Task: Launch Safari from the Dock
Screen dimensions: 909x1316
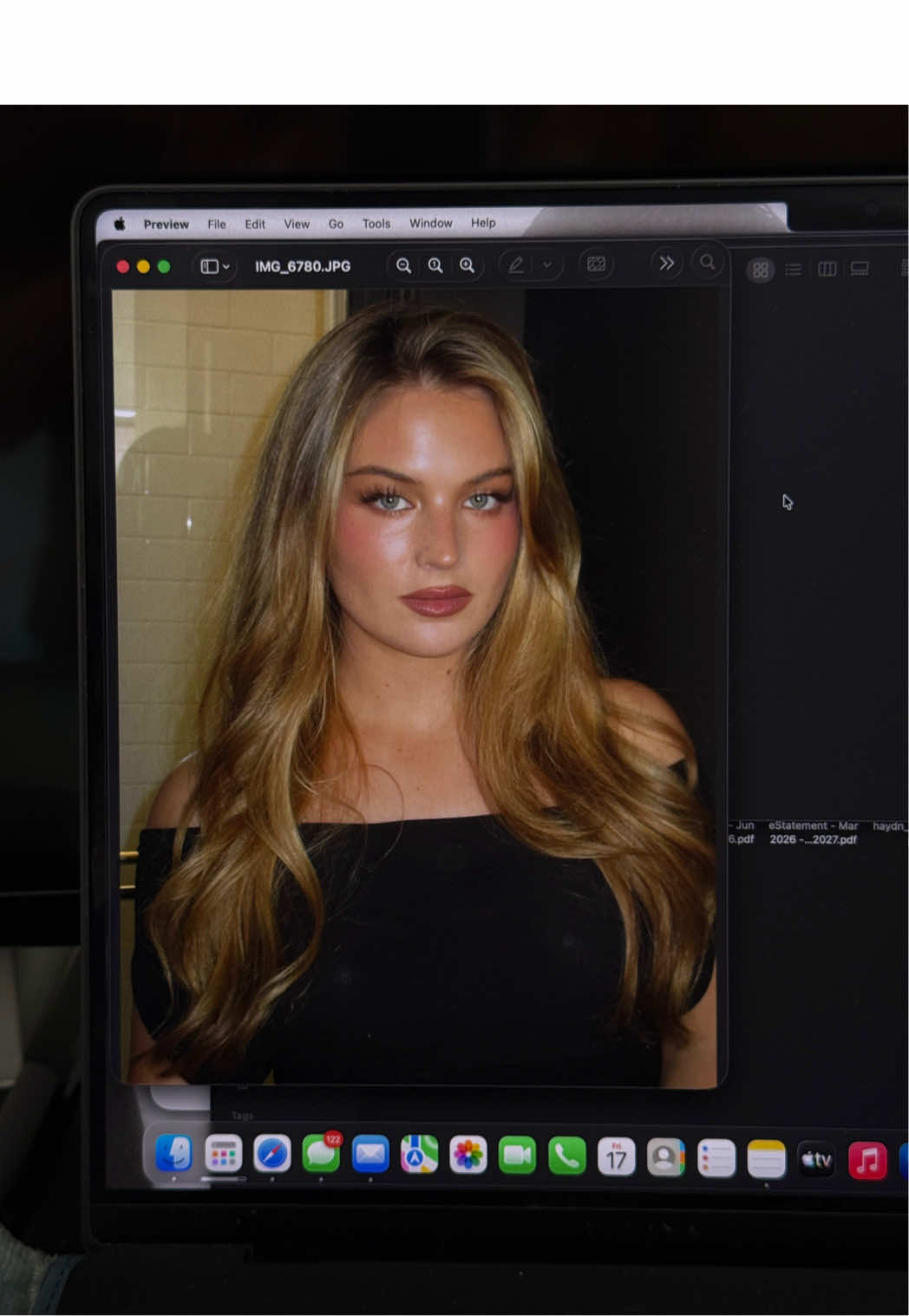Action: tap(272, 1154)
